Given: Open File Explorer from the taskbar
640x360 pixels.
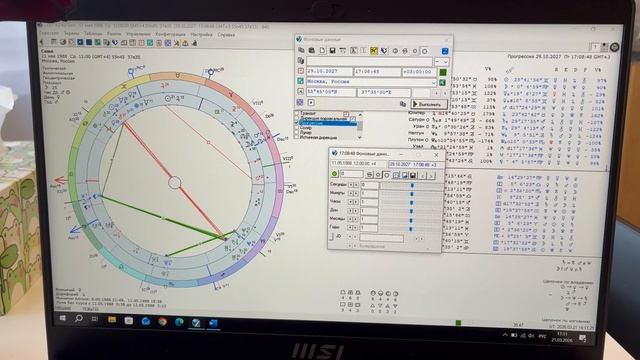Looking at the screenshot, I should tap(112, 320).
